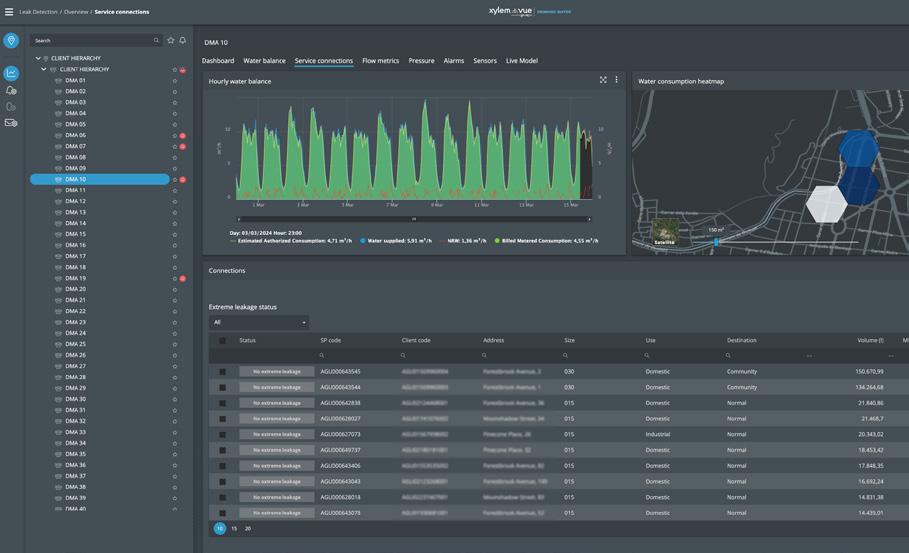This screenshot has height=553, width=909.
Task: Open the hamburger navigation menu
Action: [9, 12]
